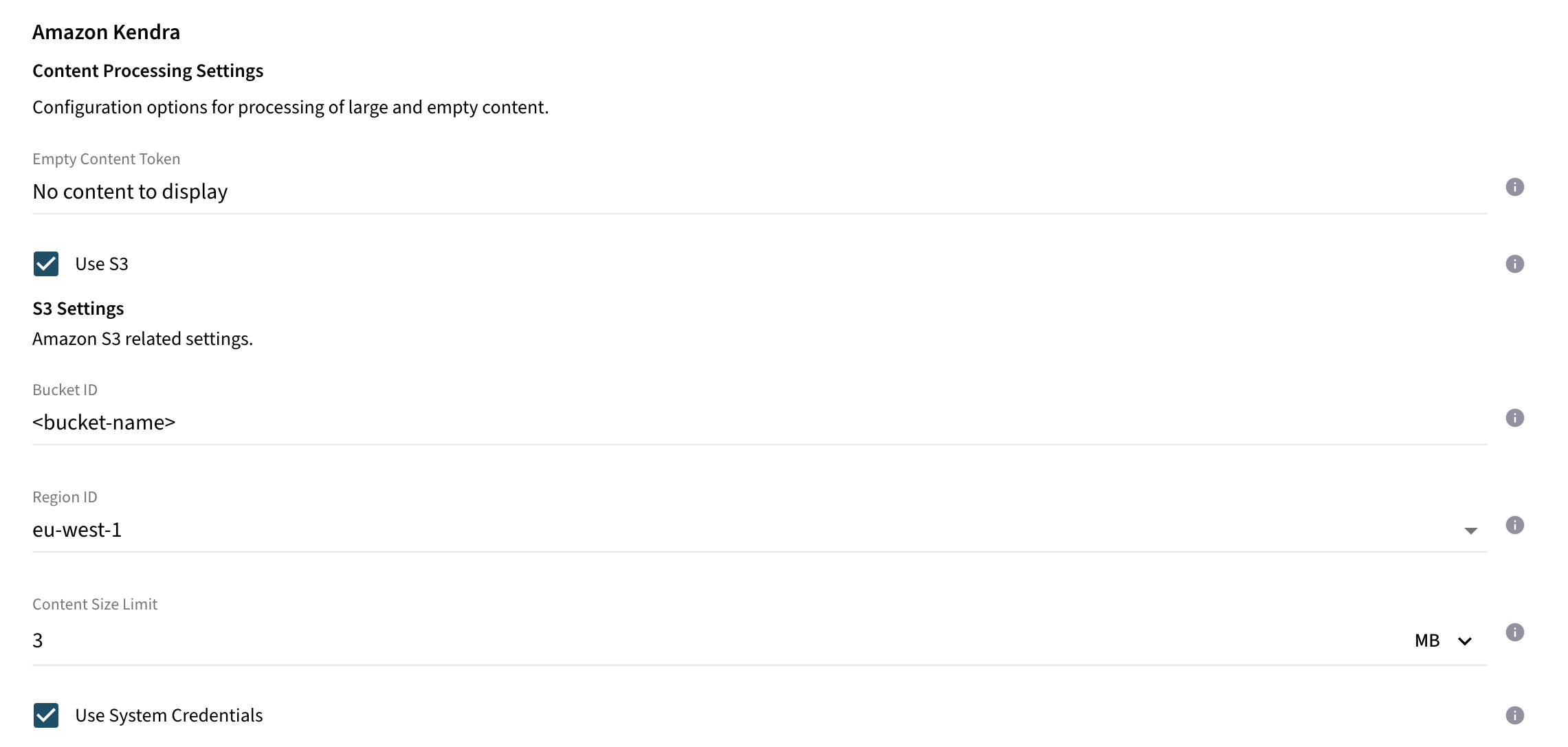Open the MB unit dropdown
The width and height of the screenshot is (1568, 747).
(x=1465, y=640)
